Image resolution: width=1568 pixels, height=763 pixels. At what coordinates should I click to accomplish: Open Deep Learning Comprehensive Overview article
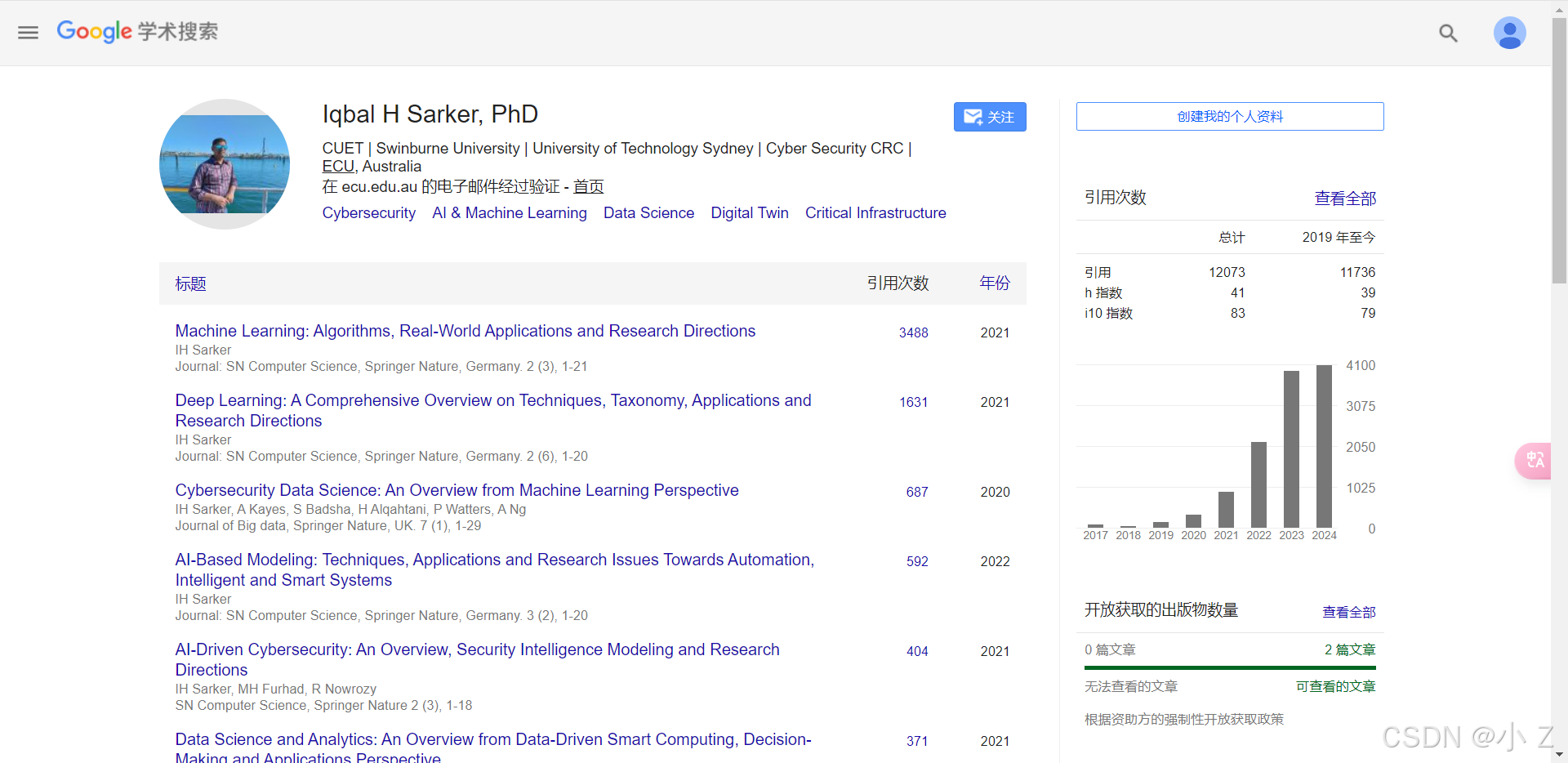click(x=493, y=410)
